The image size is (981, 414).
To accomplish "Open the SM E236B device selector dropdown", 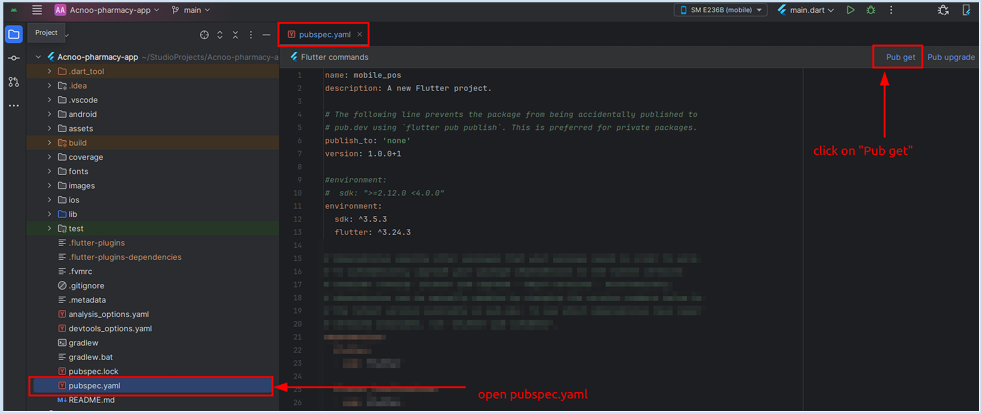I will [x=722, y=10].
